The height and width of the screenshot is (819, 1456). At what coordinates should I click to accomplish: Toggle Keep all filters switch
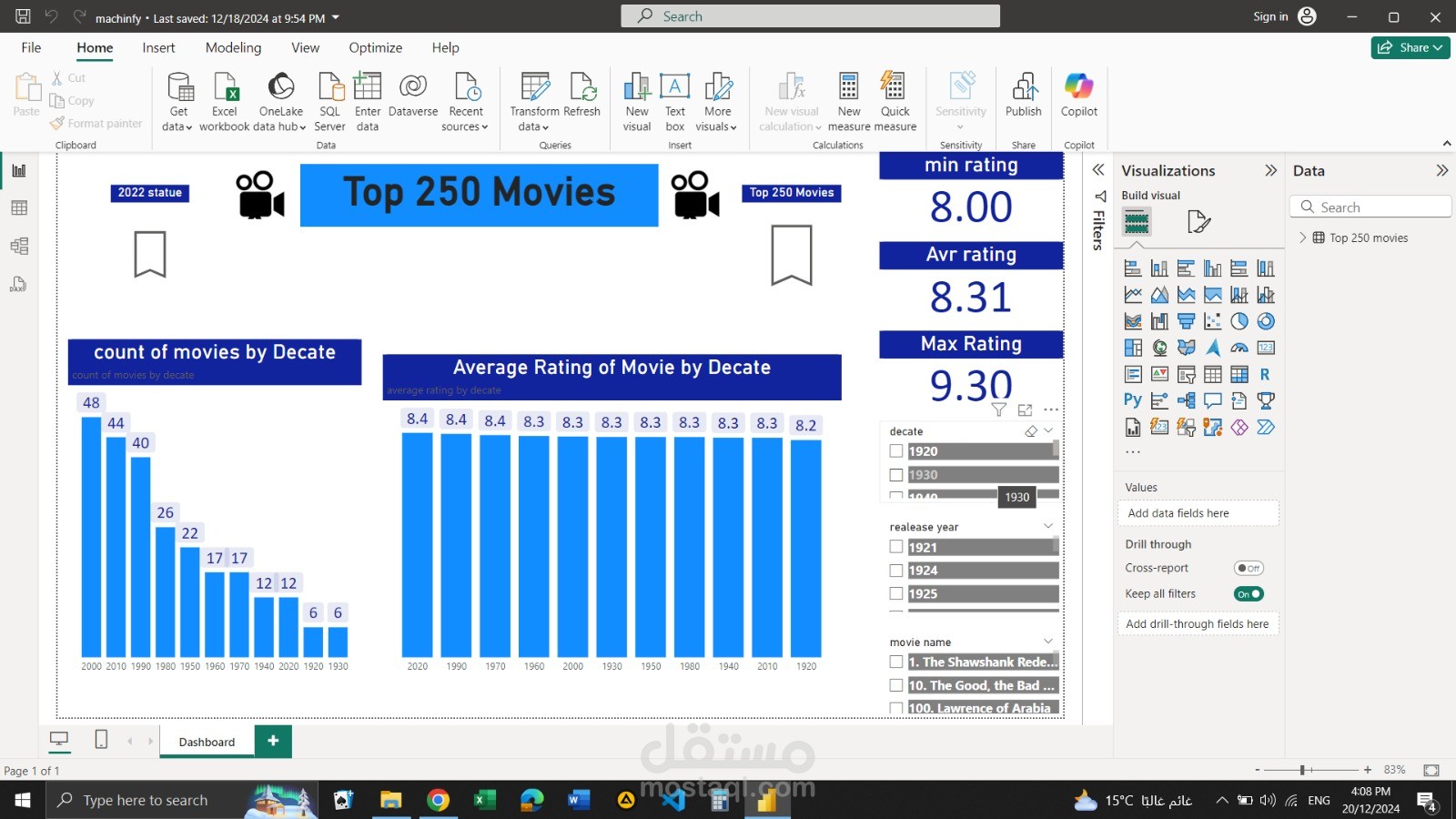click(x=1249, y=594)
